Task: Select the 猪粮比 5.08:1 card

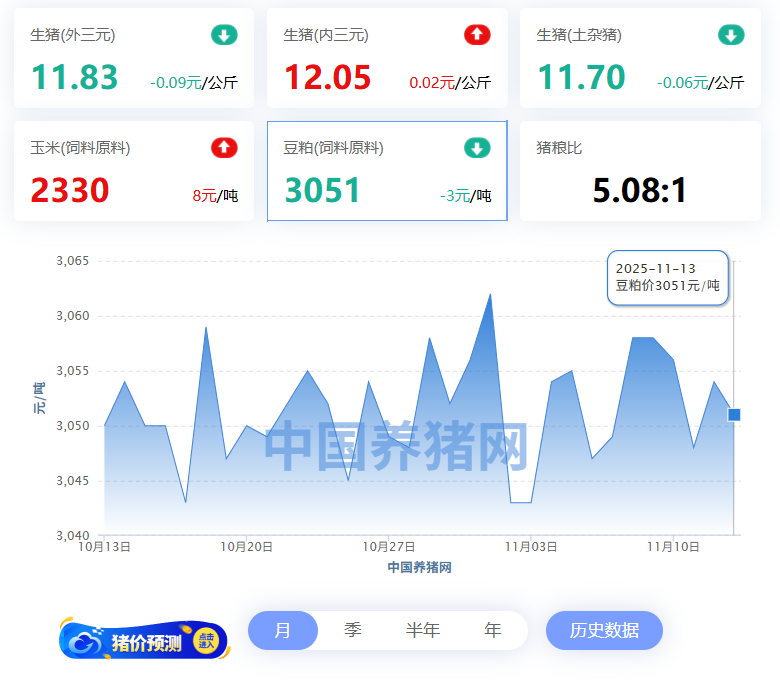Action: tap(640, 171)
